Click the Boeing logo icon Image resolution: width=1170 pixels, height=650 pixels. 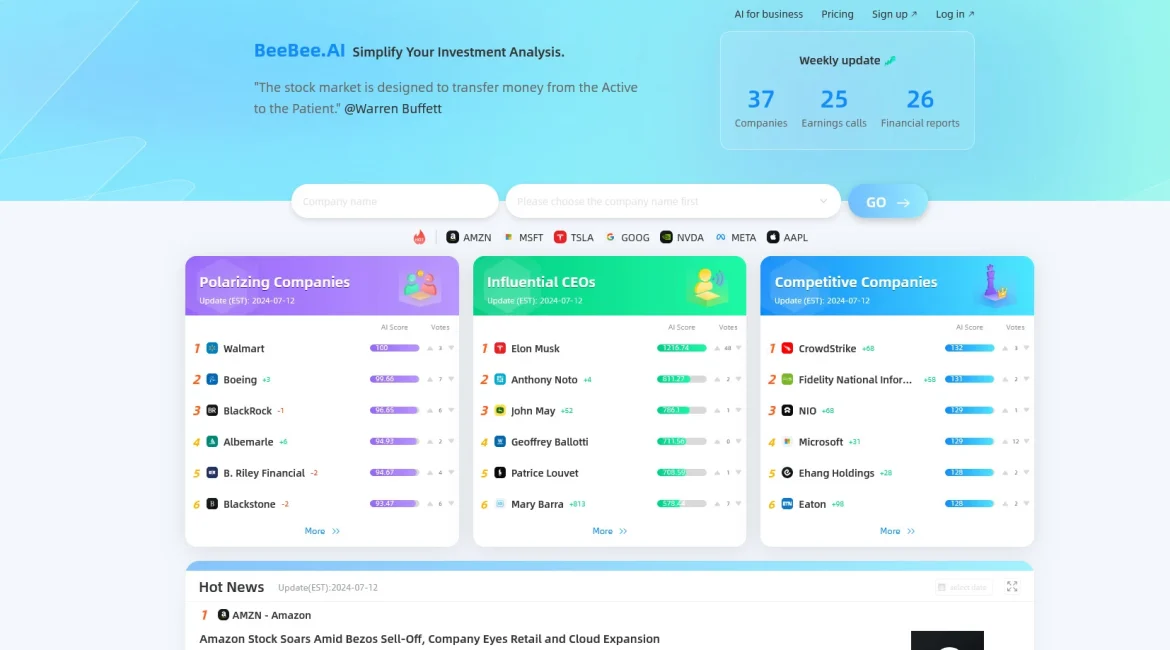(x=212, y=380)
